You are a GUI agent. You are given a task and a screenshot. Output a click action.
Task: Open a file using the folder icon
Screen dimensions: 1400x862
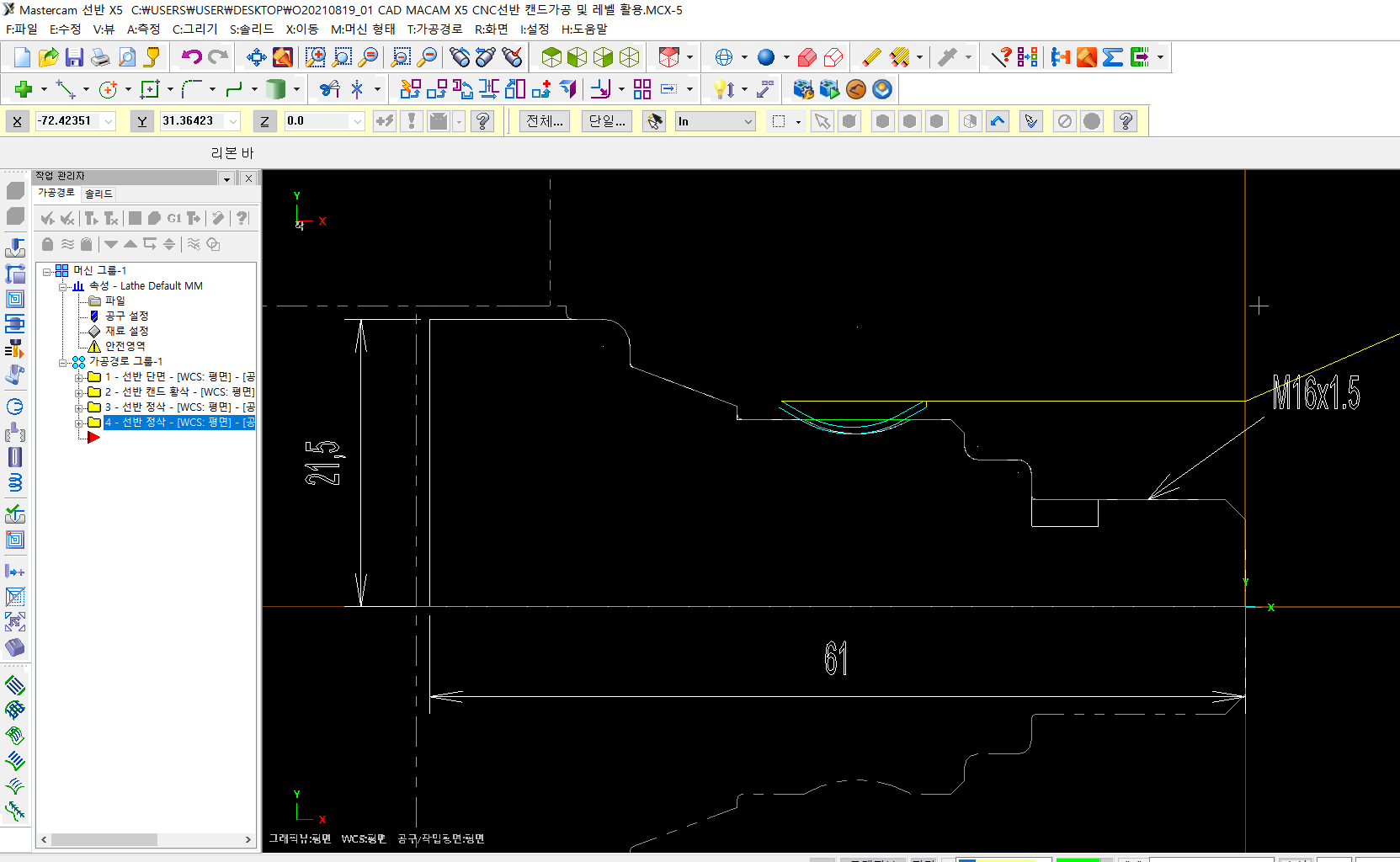[49, 57]
